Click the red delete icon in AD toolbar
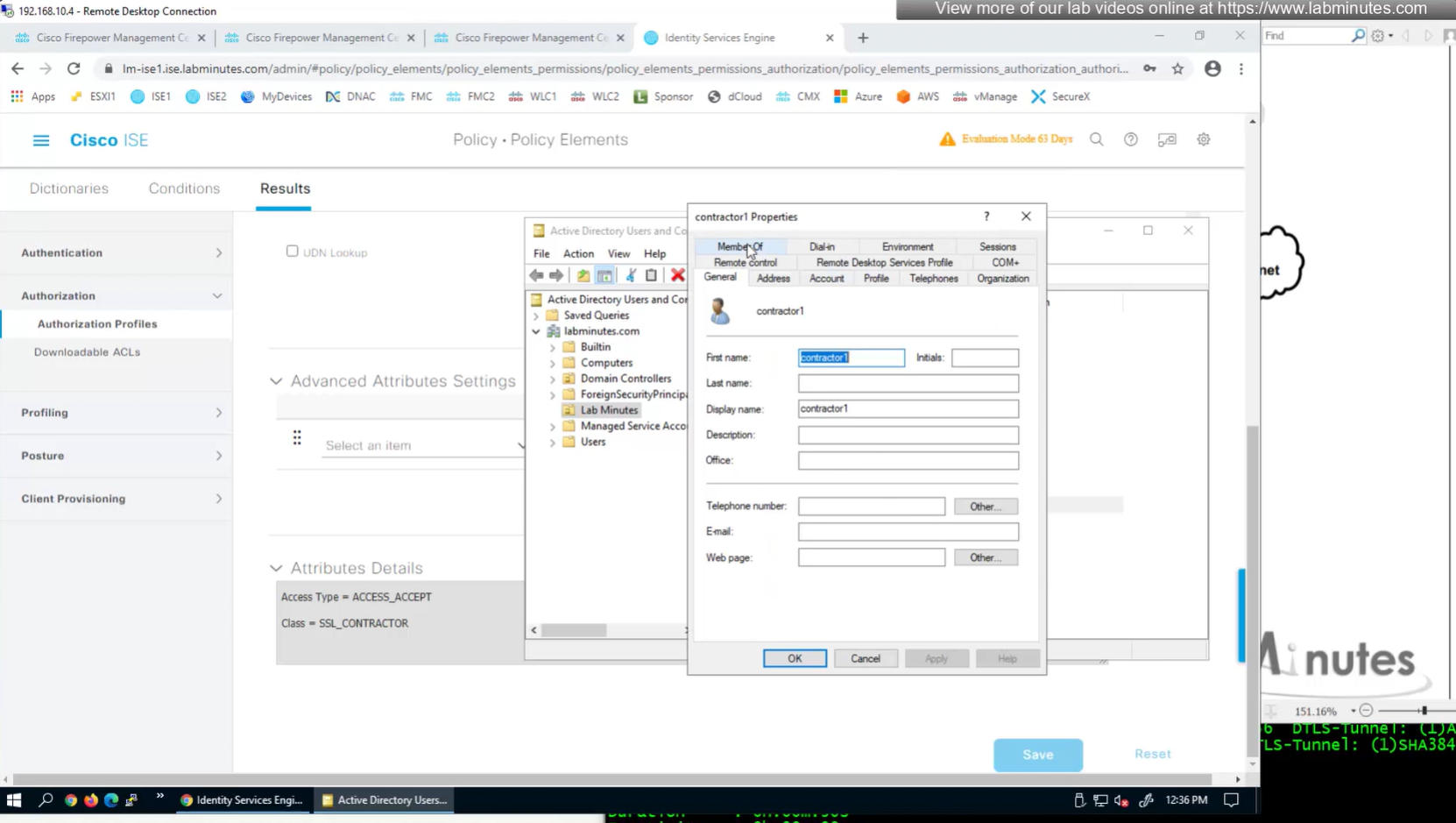The height and width of the screenshot is (823, 1456). pyautogui.click(x=677, y=275)
